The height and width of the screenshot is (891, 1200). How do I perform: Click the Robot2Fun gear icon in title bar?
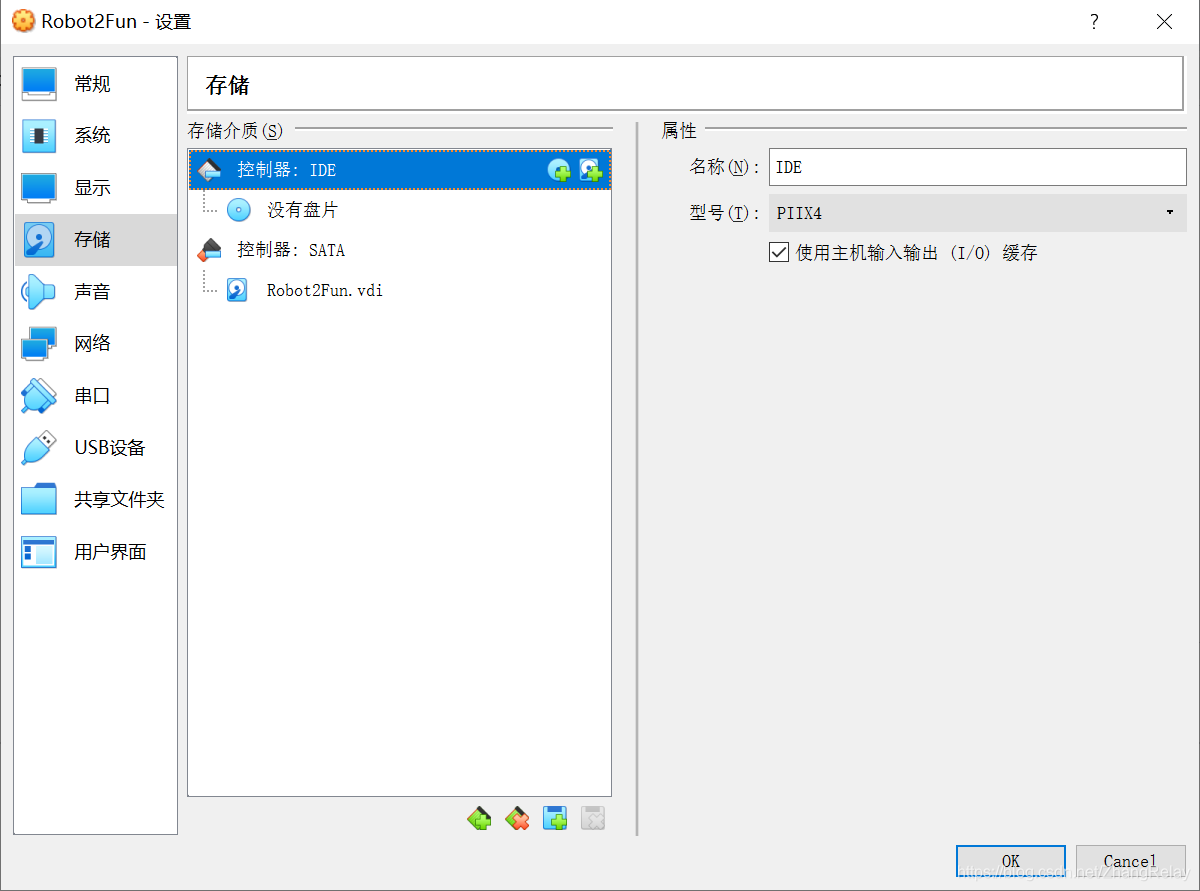point(22,21)
